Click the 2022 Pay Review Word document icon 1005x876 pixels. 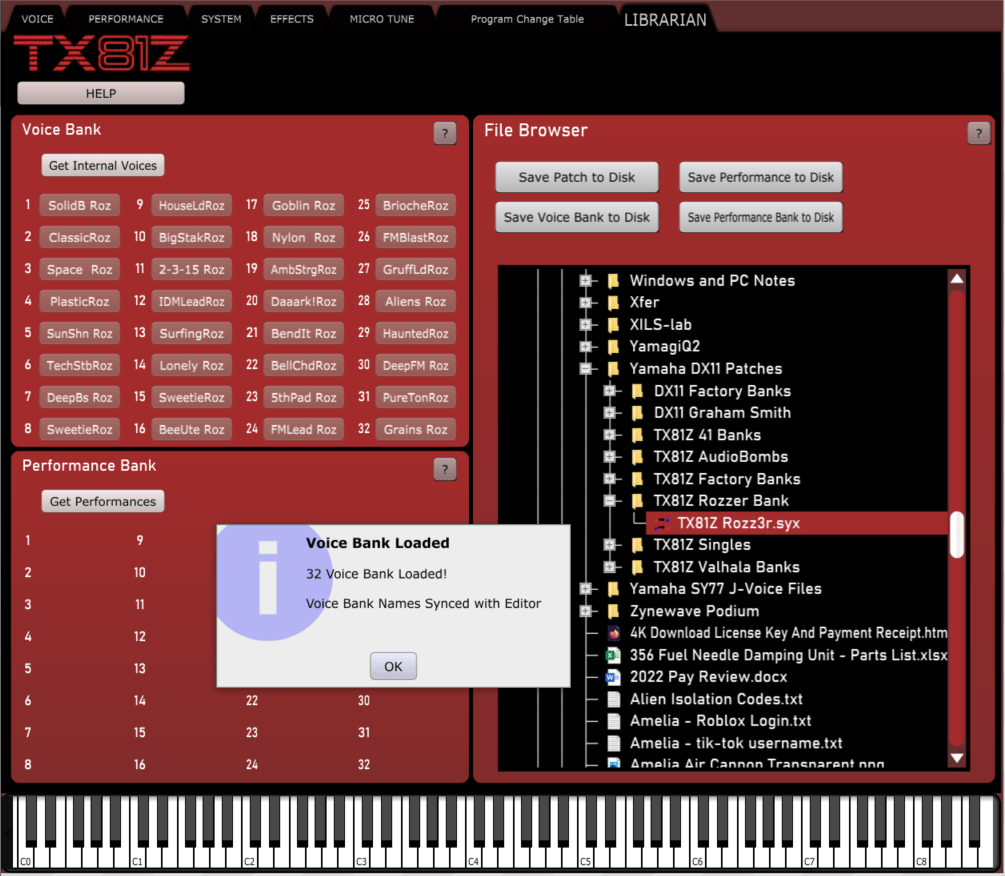click(613, 677)
